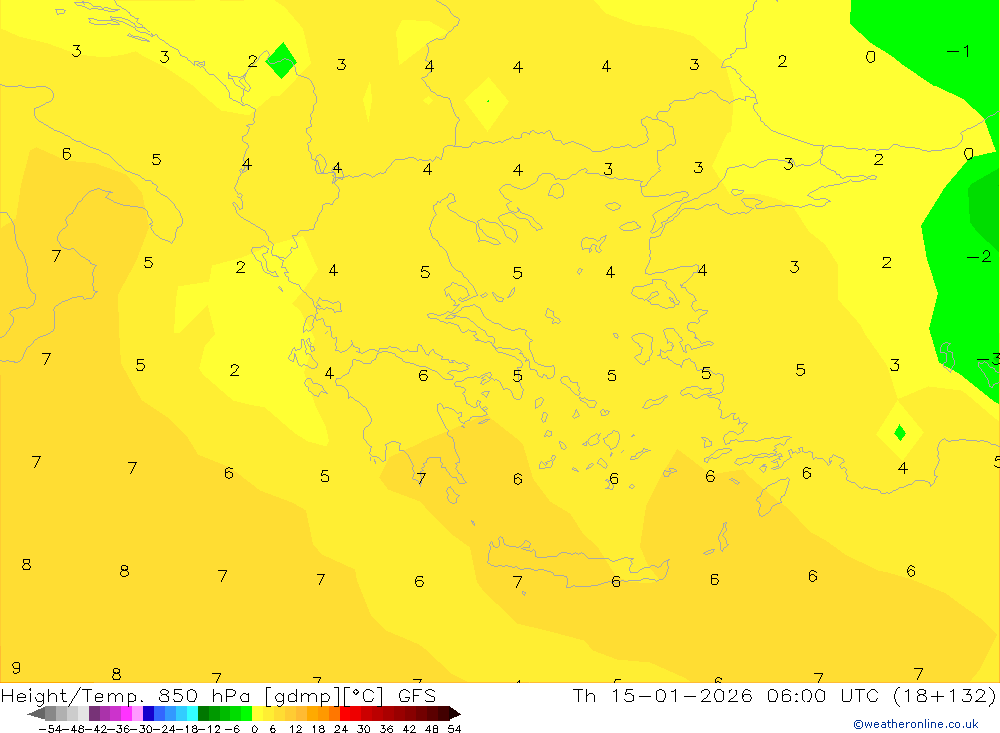Pick the bright yellow legend swatch

tap(258, 714)
